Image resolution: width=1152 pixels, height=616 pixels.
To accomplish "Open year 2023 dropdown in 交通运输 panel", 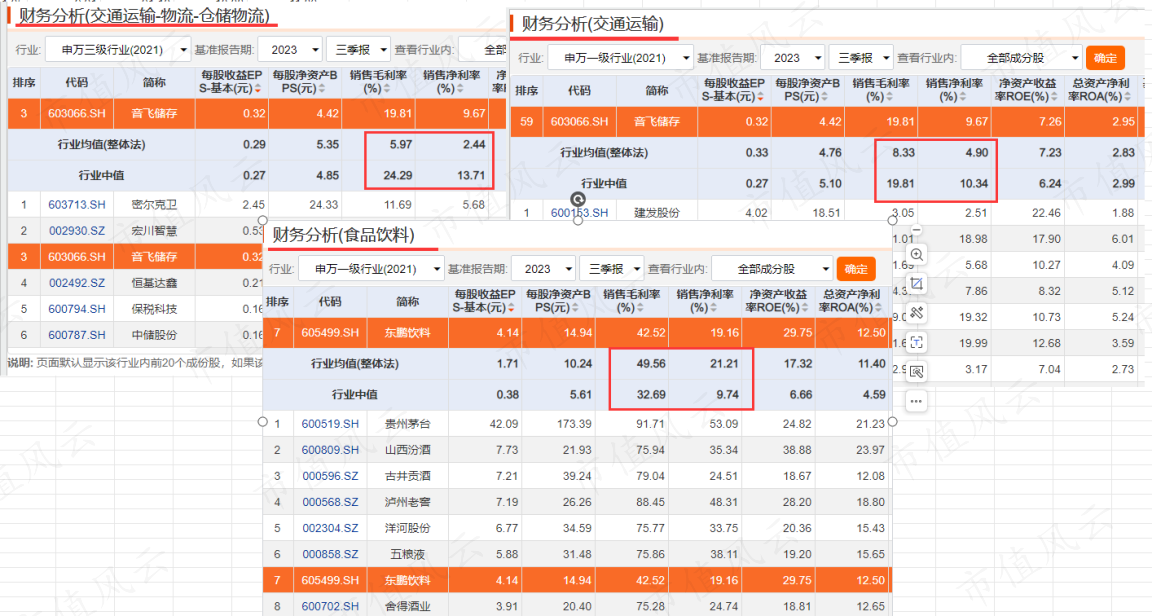I will tap(793, 58).
